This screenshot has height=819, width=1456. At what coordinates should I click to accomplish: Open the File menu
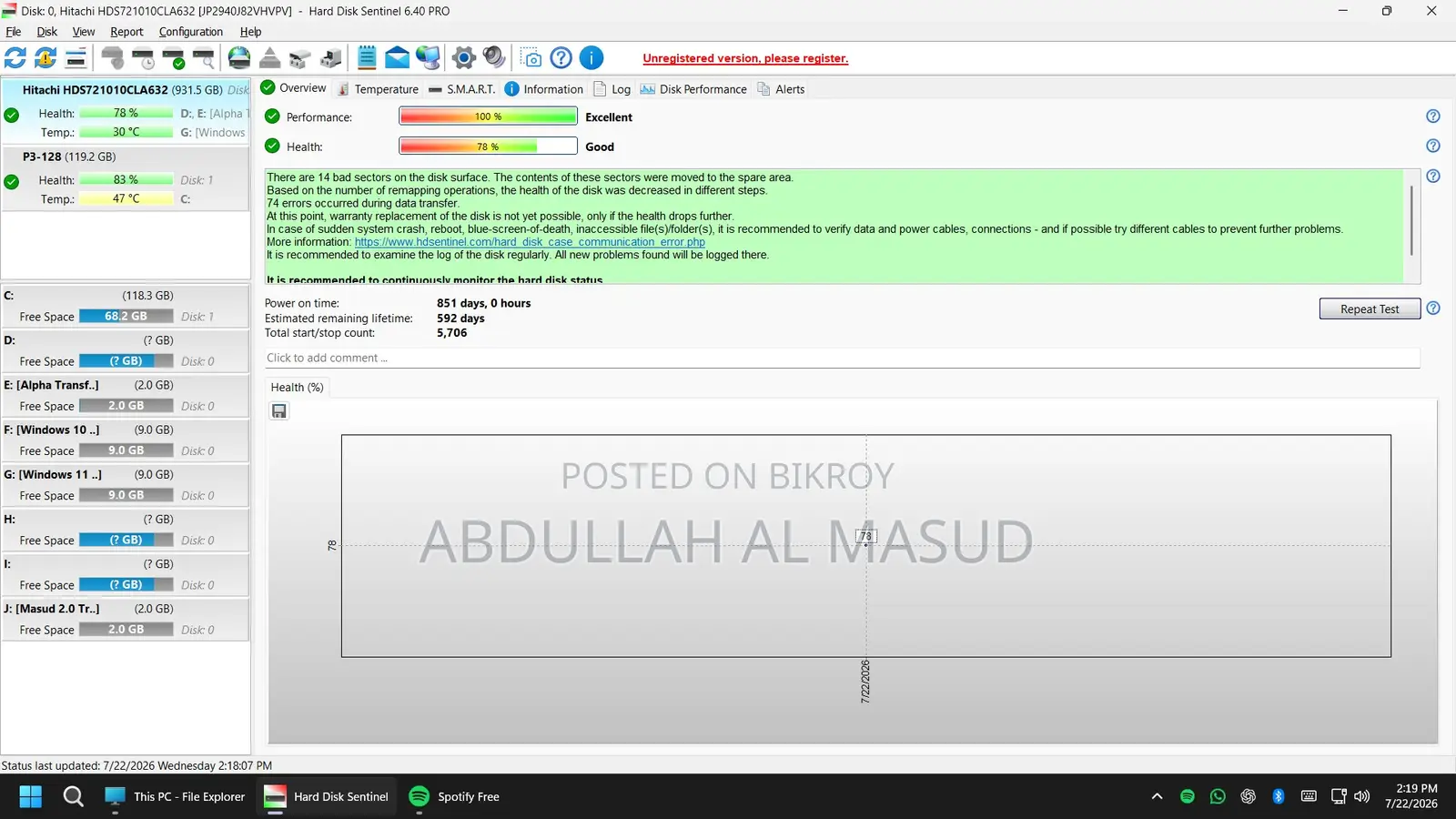[x=14, y=32]
